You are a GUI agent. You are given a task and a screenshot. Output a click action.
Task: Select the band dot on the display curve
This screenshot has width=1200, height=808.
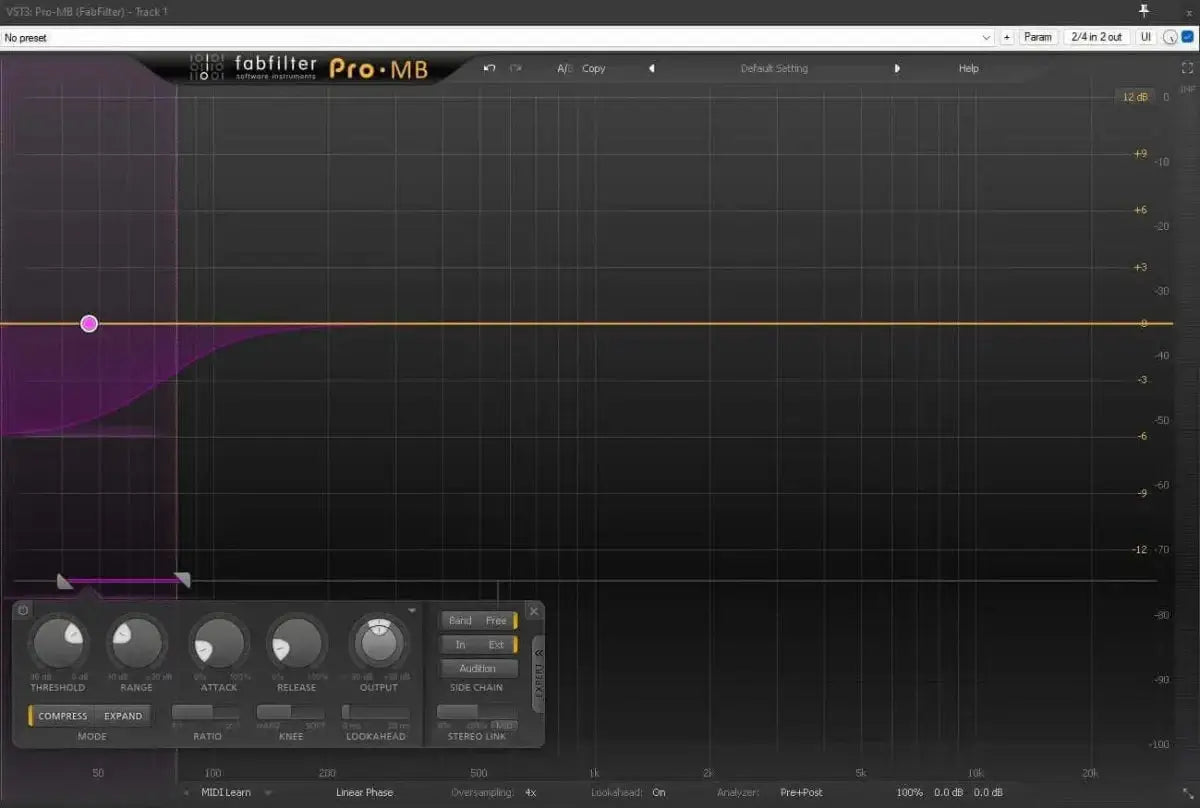click(x=88, y=323)
